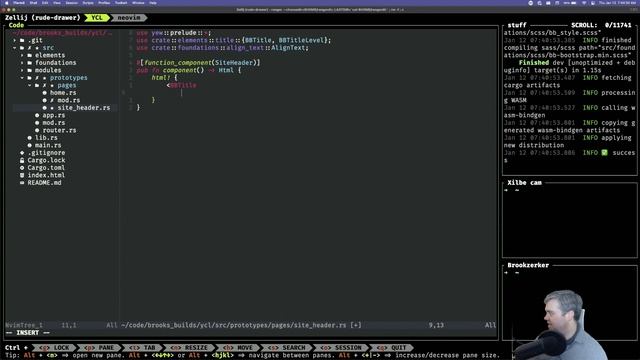Screen dimensions: 640x360
Task: Expand the foundations folder arrow
Action: tap(22, 63)
